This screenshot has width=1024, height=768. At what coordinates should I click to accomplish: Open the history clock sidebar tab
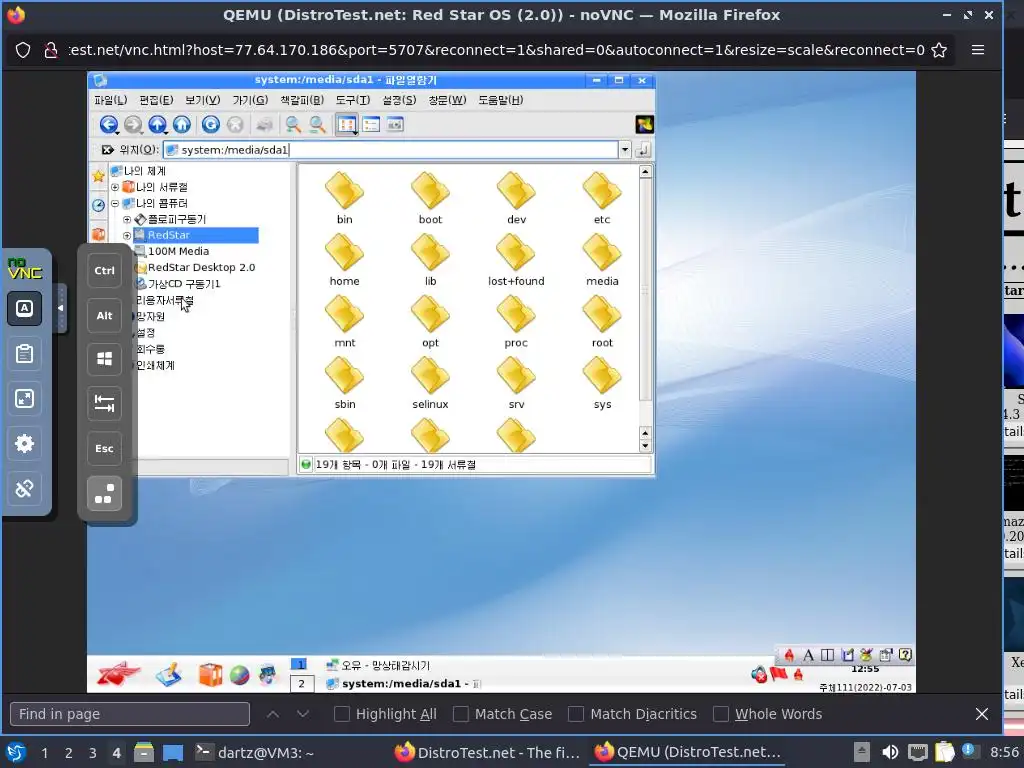click(x=99, y=205)
